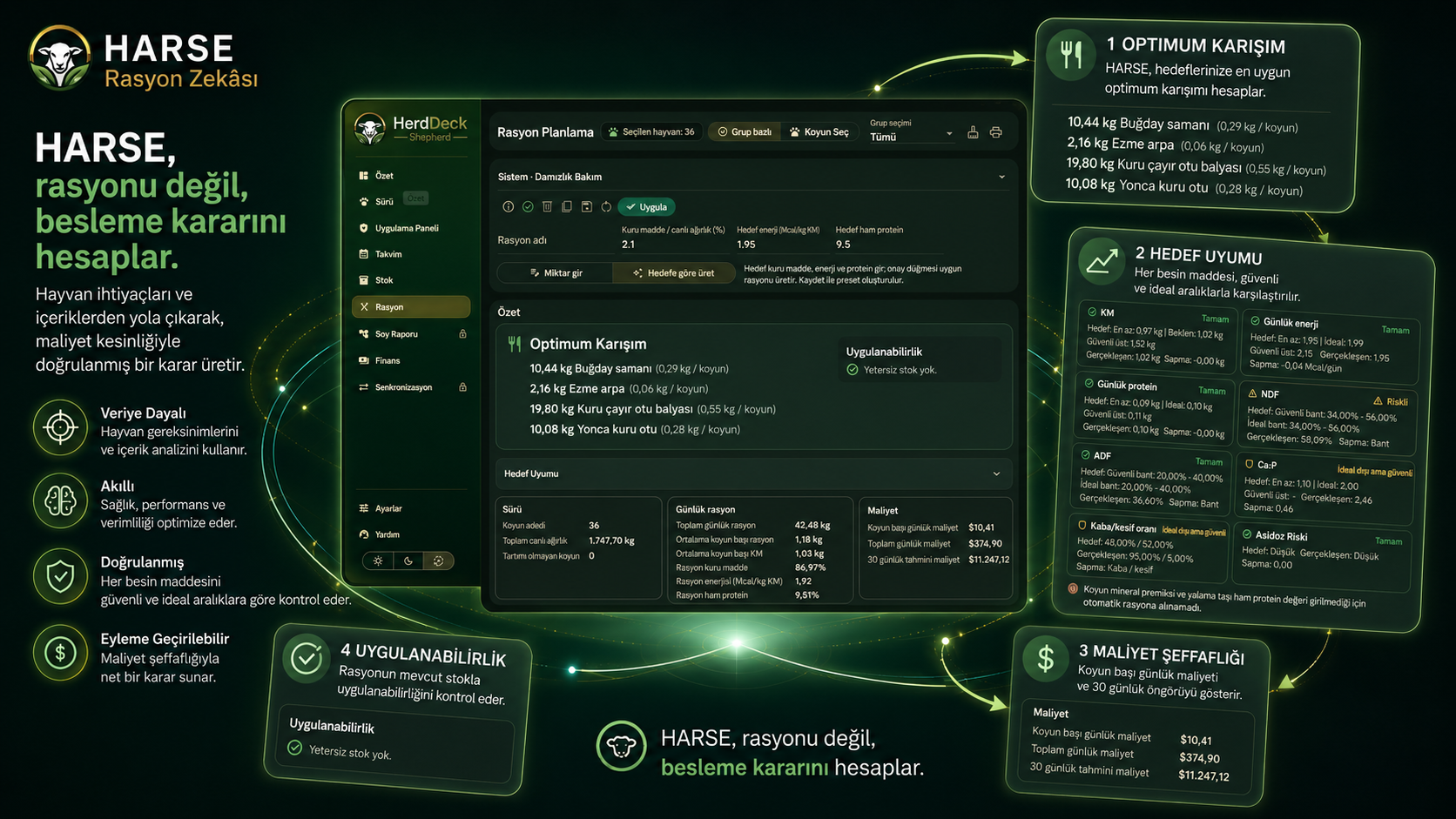Click the checkmark icon on the UYGULANABİLİRLİK card
This screenshot has width=1456, height=819.
307,658
